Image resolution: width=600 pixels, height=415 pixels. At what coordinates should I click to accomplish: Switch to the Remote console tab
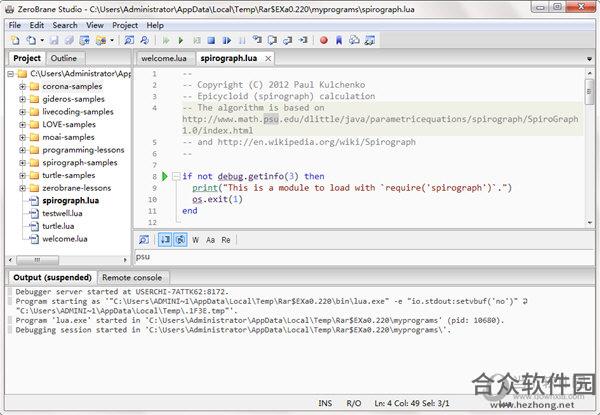coord(132,278)
